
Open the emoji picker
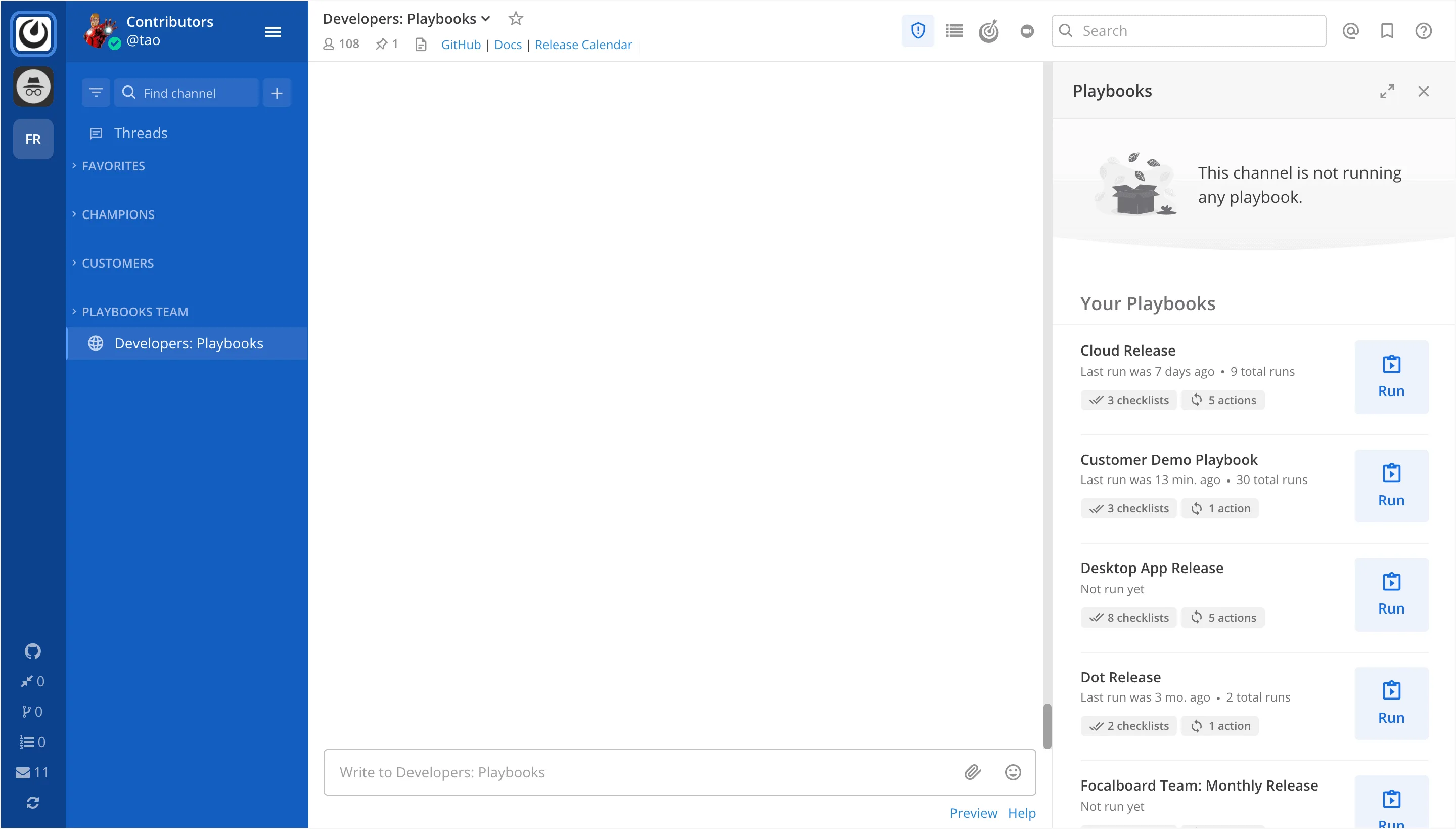(1013, 772)
